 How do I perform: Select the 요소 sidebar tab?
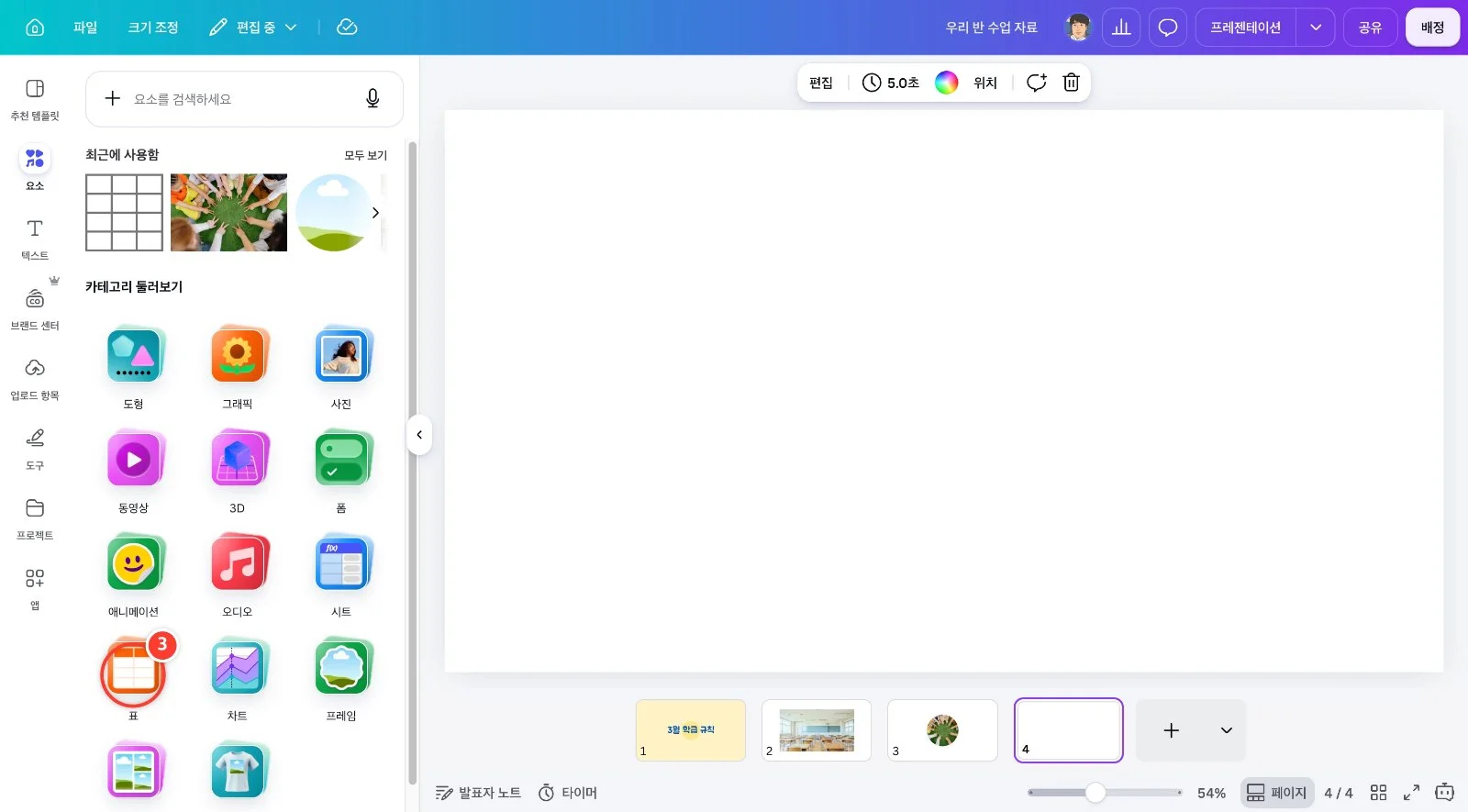pos(35,169)
